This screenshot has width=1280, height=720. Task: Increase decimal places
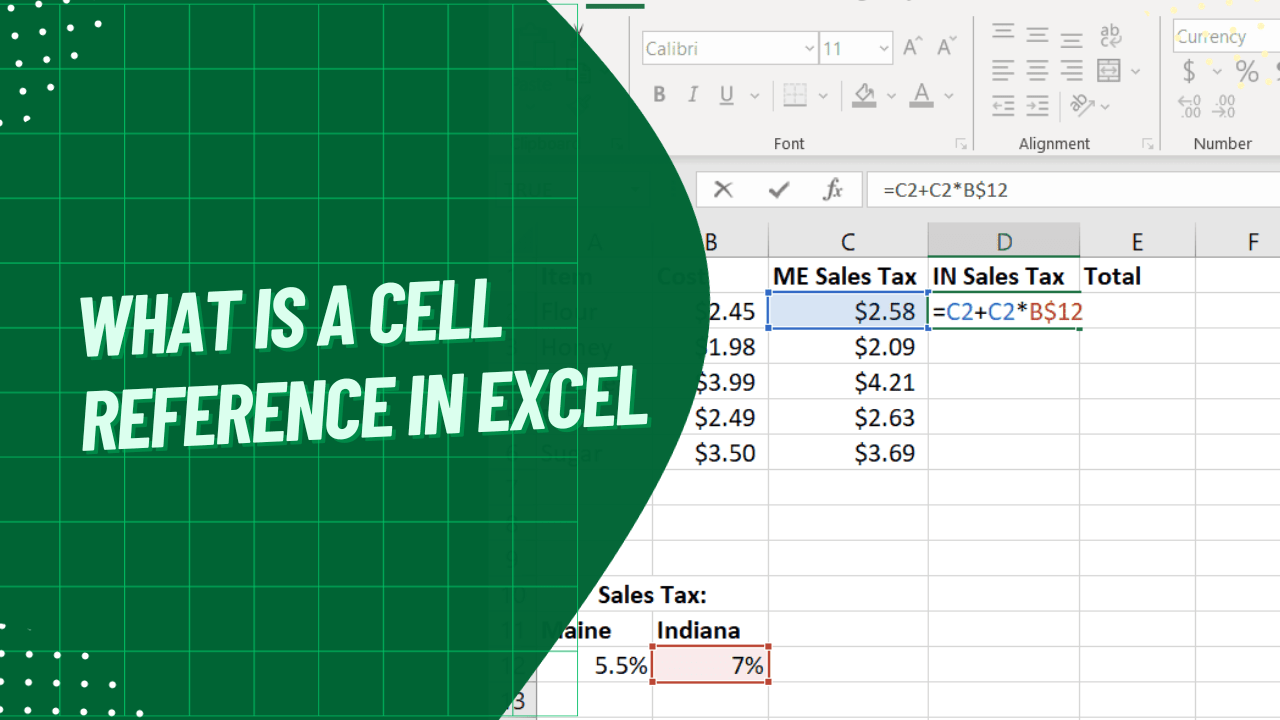click(x=1189, y=106)
